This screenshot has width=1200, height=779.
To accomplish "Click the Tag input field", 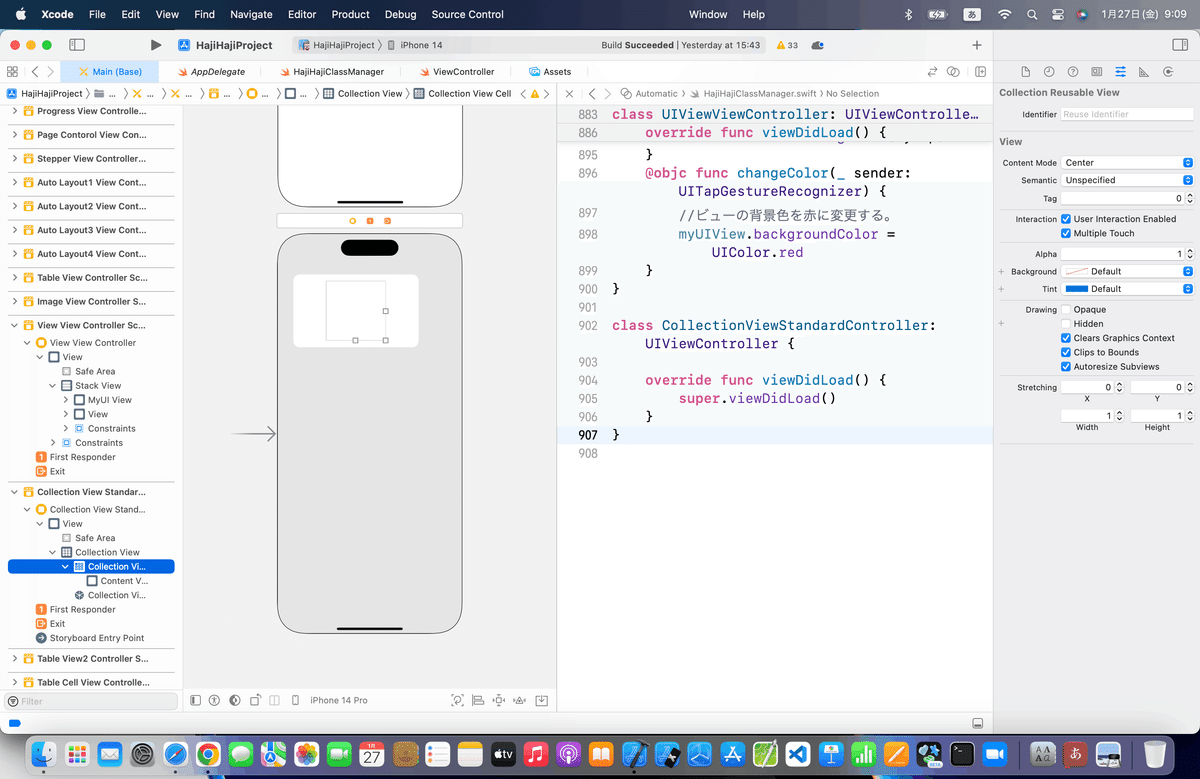I will 1122,199.
